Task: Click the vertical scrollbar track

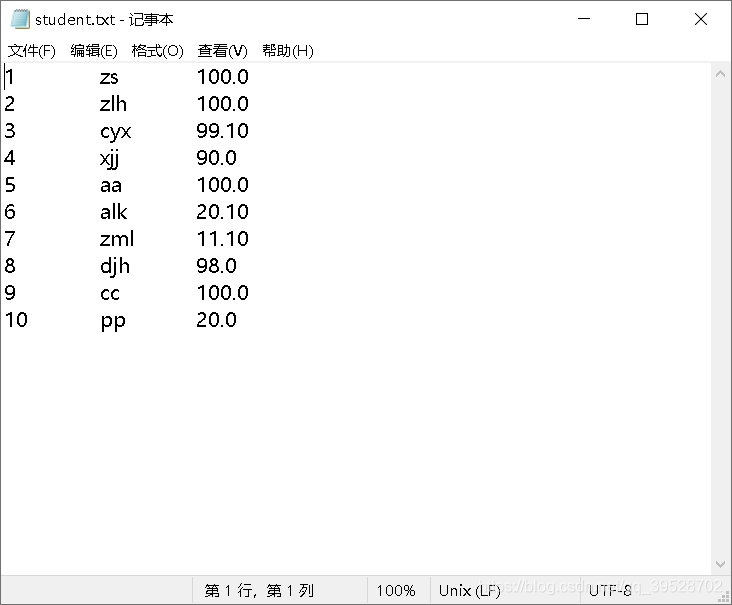Action: [x=721, y=320]
